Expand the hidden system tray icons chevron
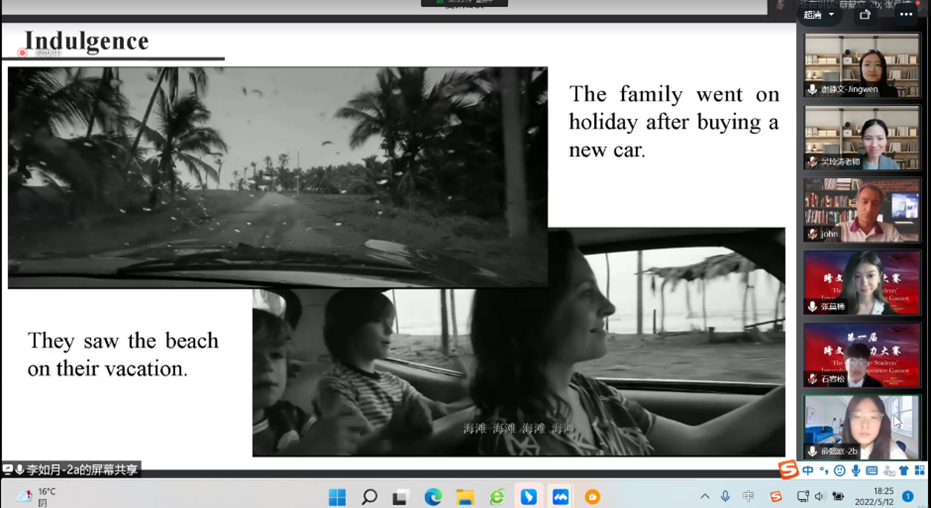 tap(705, 496)
